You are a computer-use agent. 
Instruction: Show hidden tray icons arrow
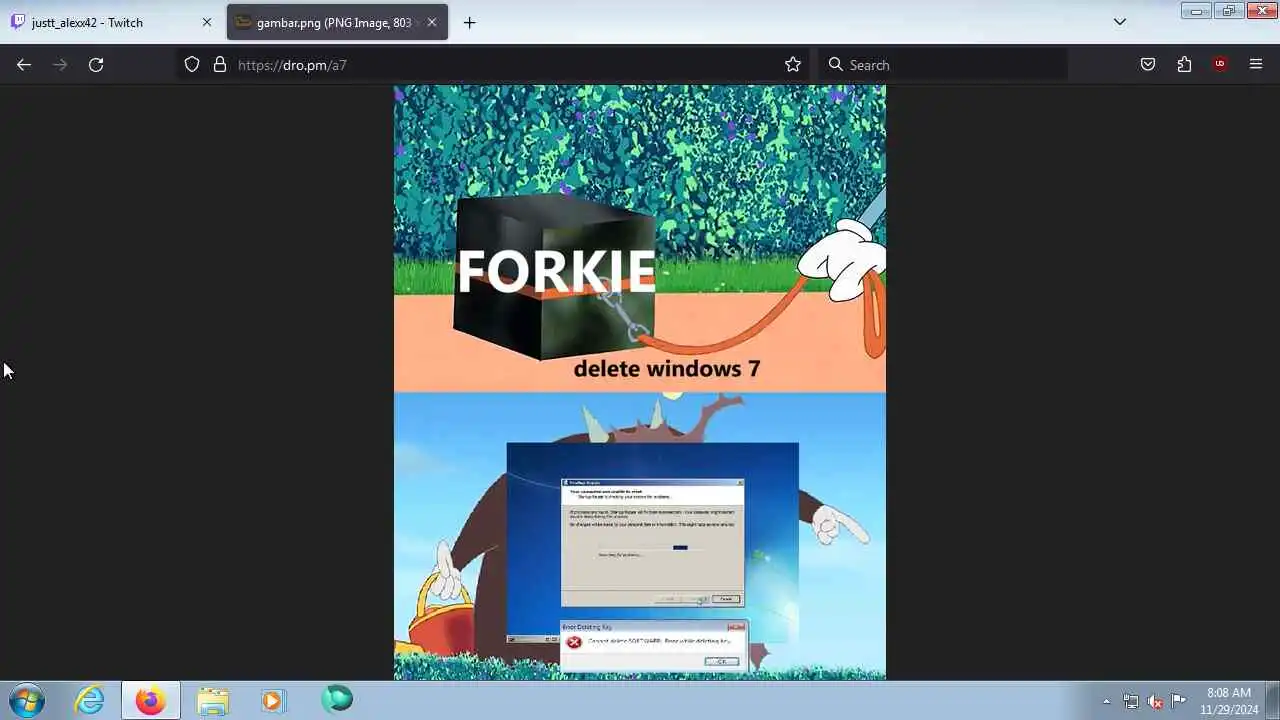[1106, 701]
